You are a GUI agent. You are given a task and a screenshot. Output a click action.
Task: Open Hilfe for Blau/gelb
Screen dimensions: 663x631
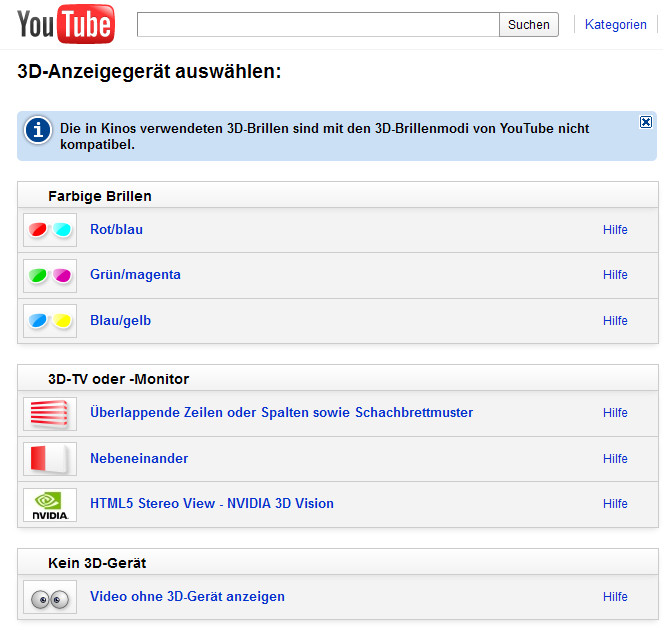615,321
